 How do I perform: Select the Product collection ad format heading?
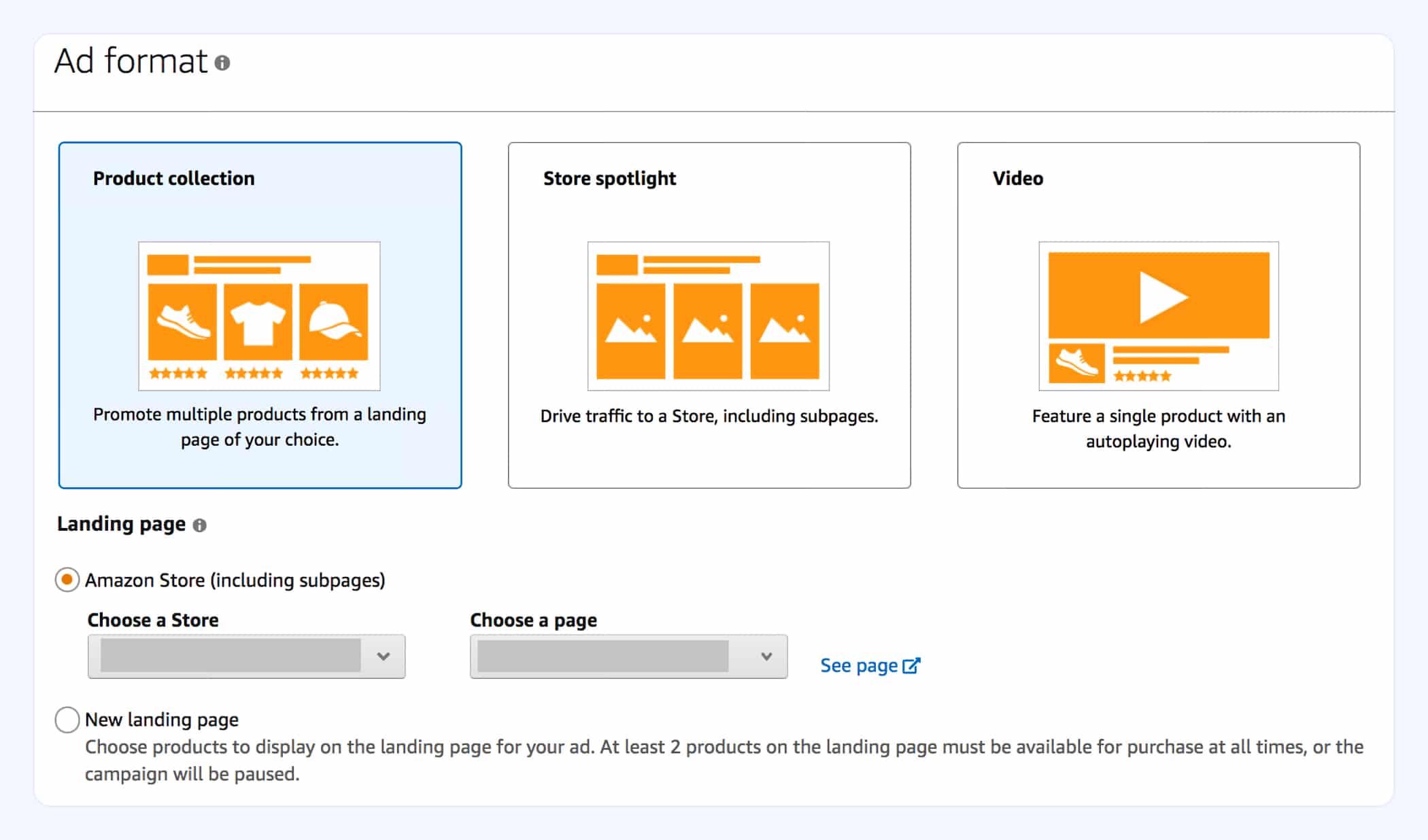[x=174, y=178]
